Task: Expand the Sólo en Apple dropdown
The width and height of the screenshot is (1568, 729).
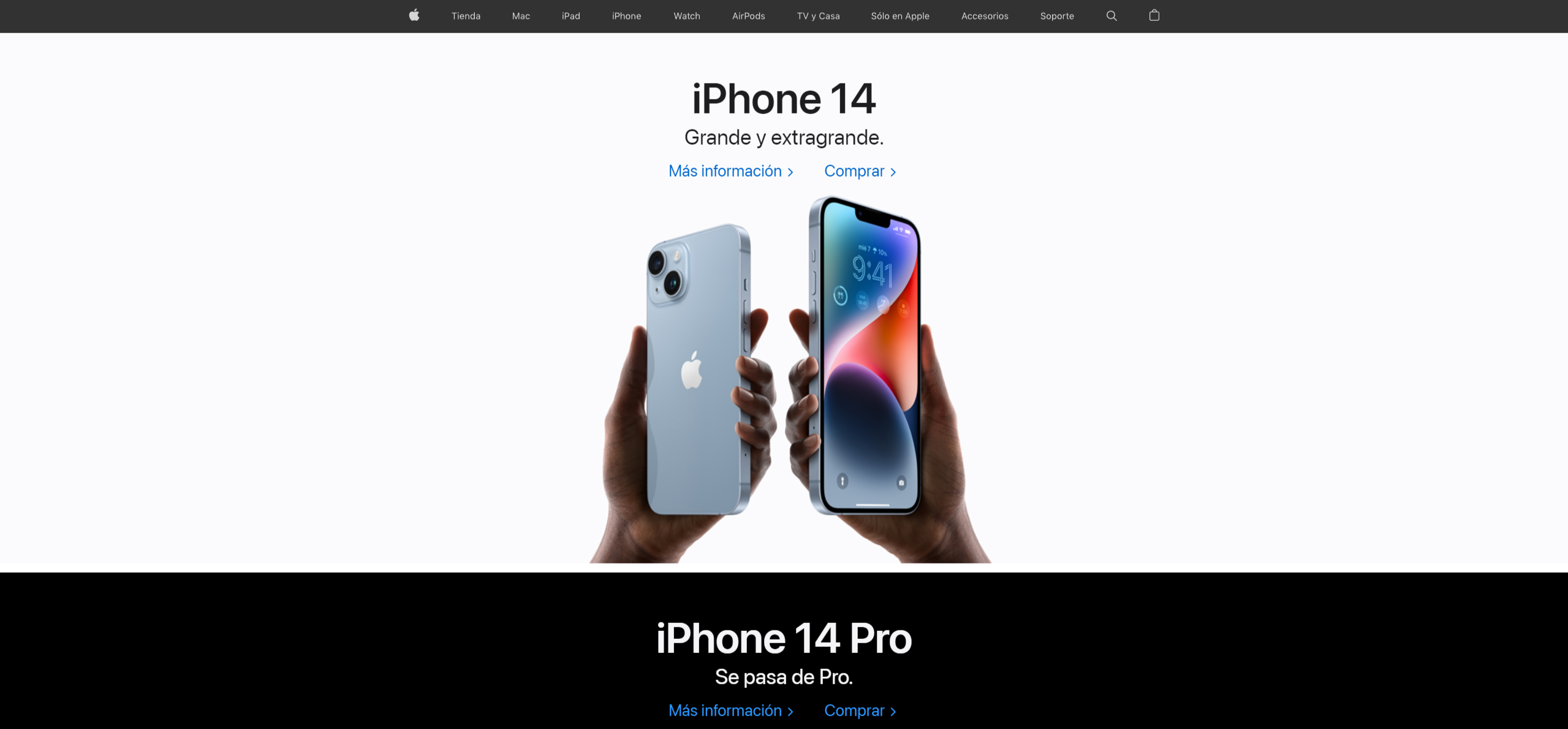Action: coord(899,15)
